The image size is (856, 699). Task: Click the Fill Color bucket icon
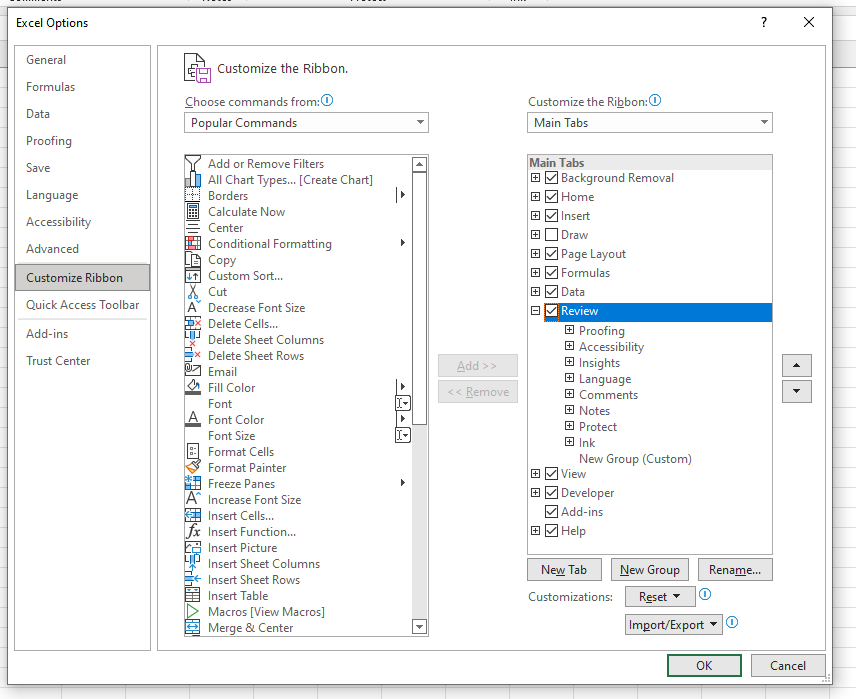click(193, 387)
